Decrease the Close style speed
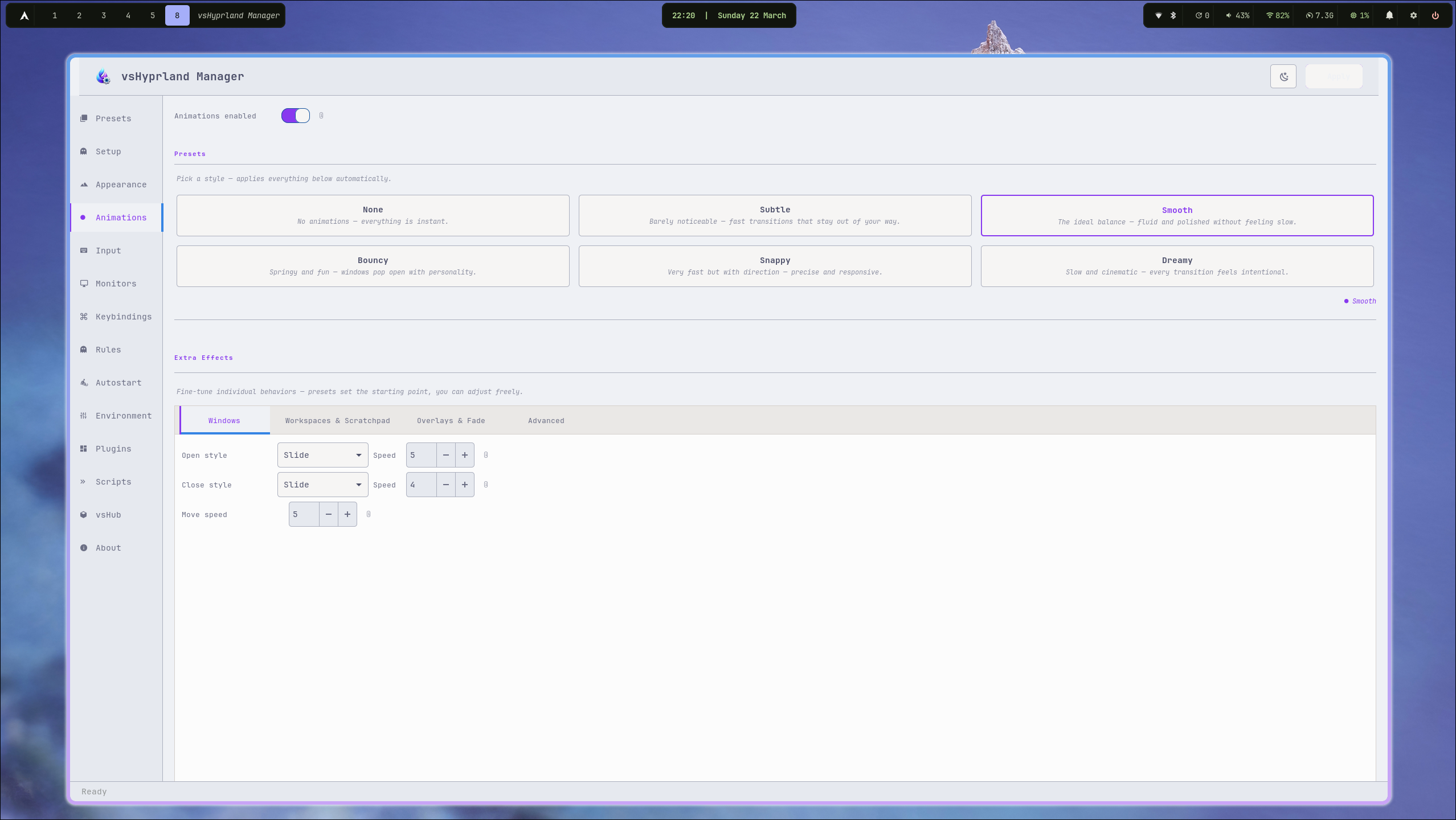Screen dimensions: 1456x820 click(x=446, y=485)
